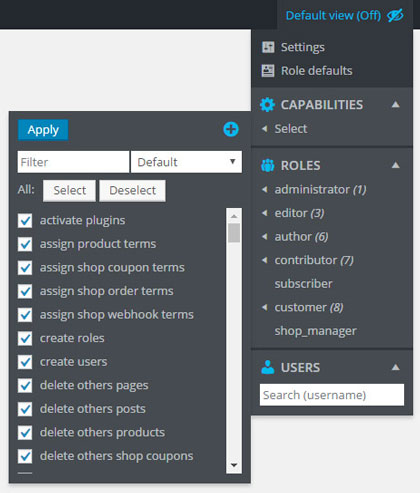This screenshot has height=493, width=420.
Task: Click the Capabilities gear icon
Action: click(267, 105)
